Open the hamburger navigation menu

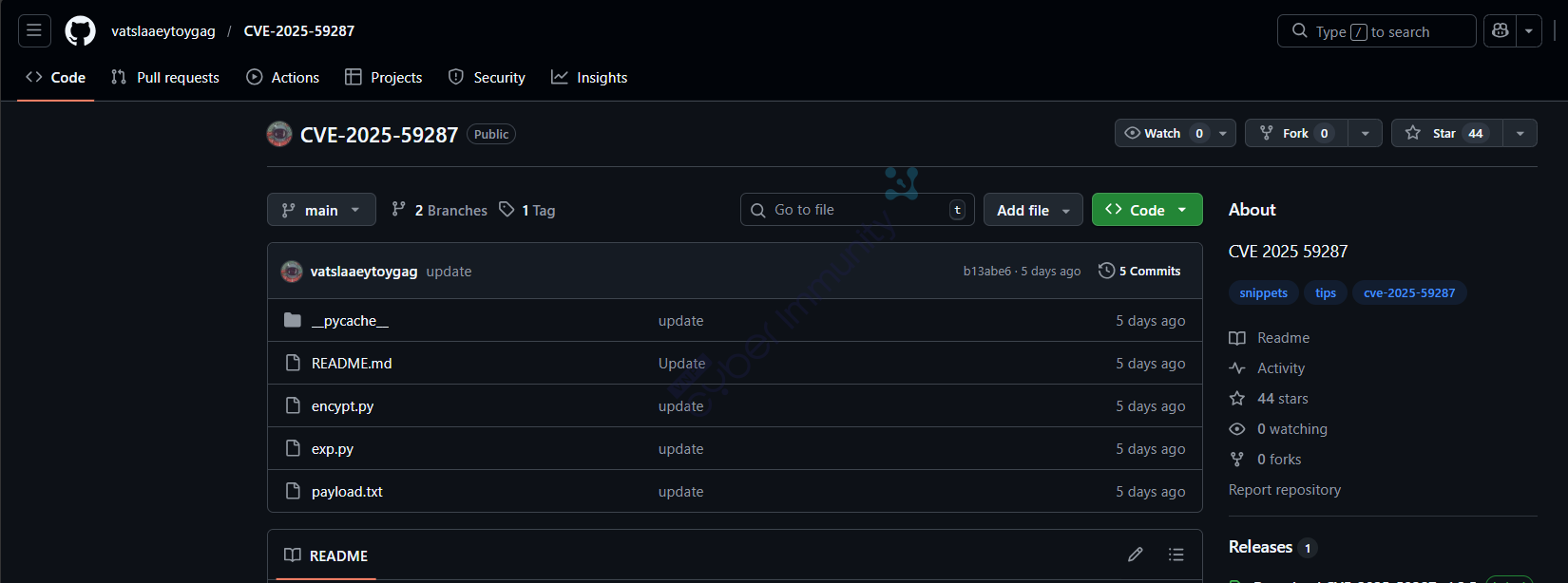[x=34, y=31]
